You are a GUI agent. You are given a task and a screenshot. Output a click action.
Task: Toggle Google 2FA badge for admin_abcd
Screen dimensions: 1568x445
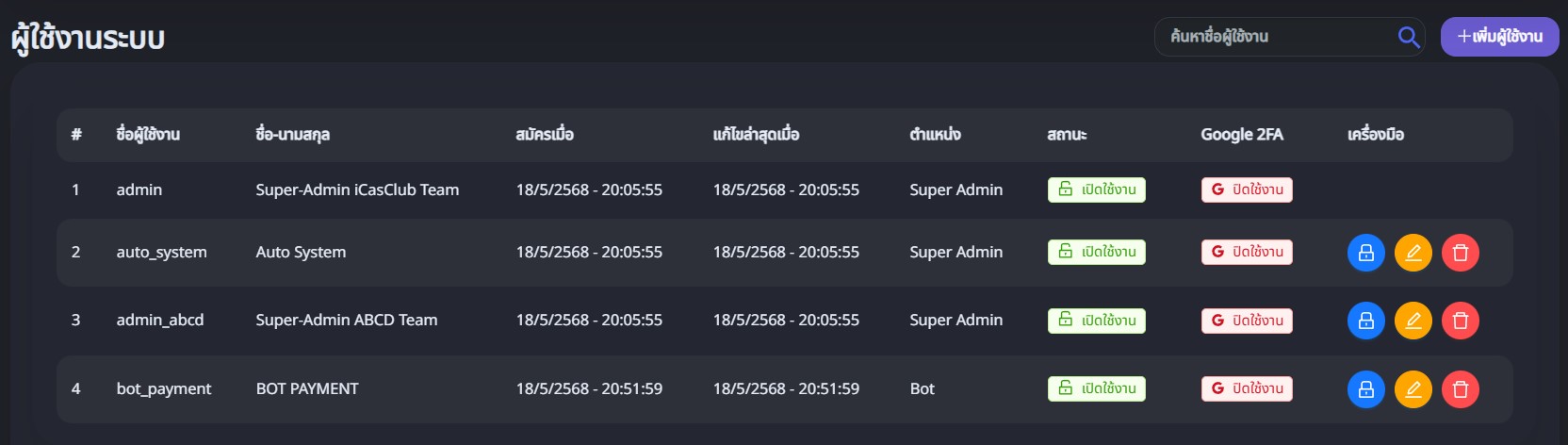1246,321
